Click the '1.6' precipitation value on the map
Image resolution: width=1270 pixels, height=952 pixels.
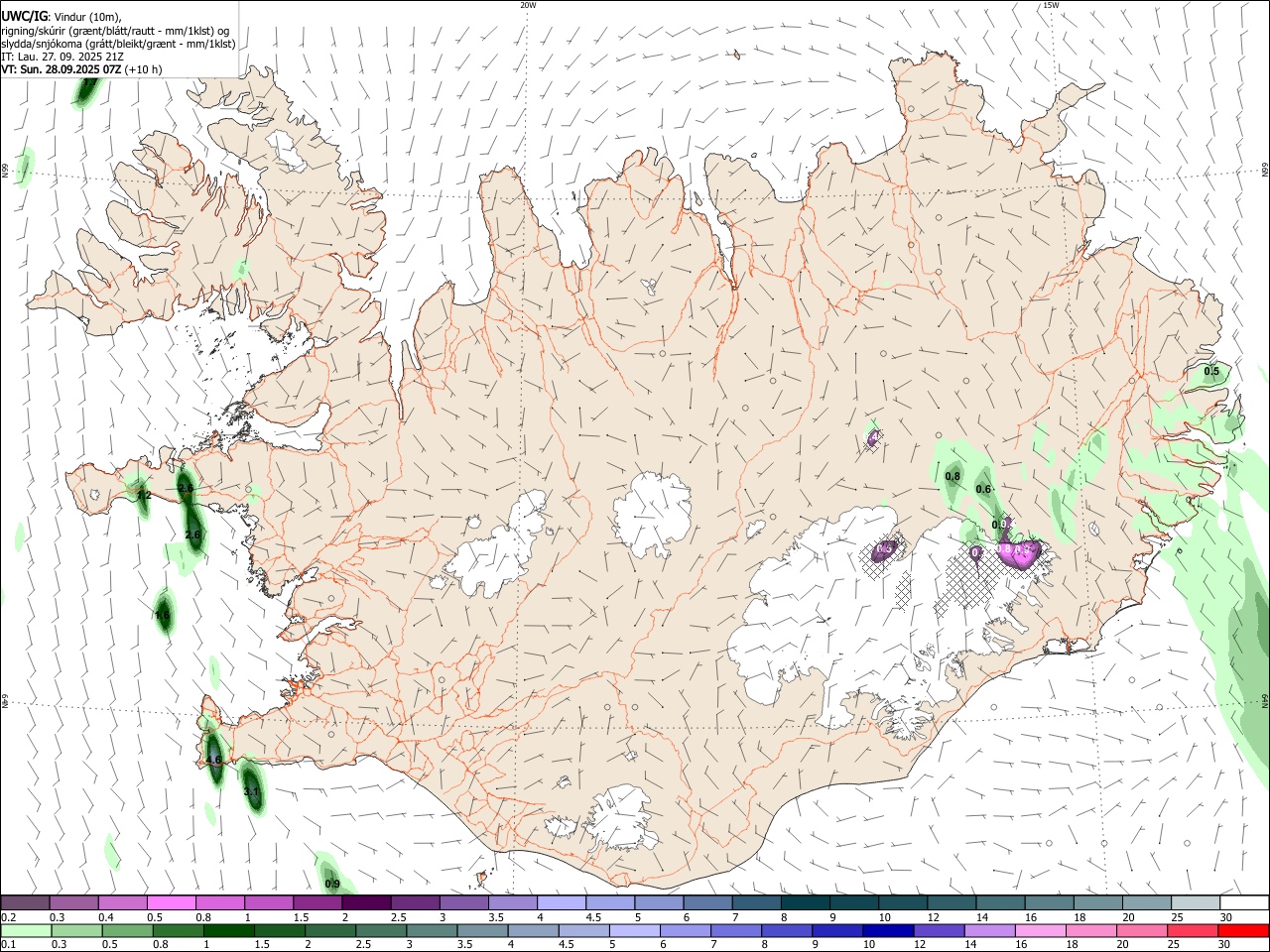(163, 616)
